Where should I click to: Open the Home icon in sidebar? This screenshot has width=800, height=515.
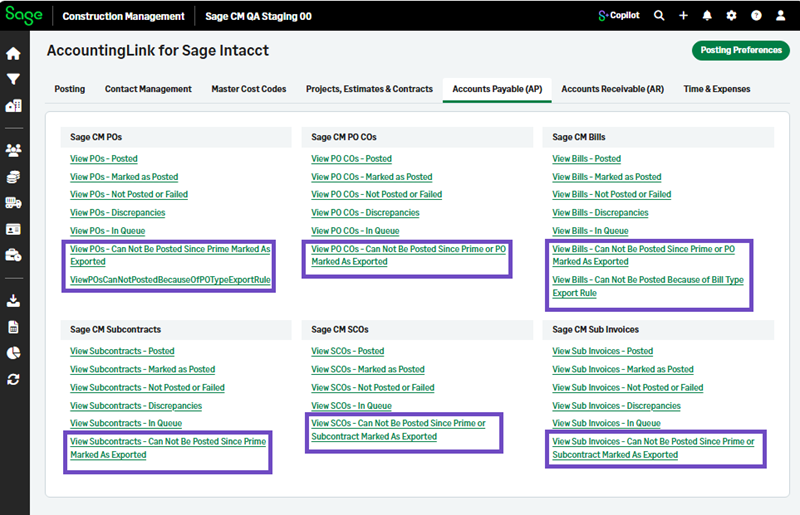pos(13,53)
